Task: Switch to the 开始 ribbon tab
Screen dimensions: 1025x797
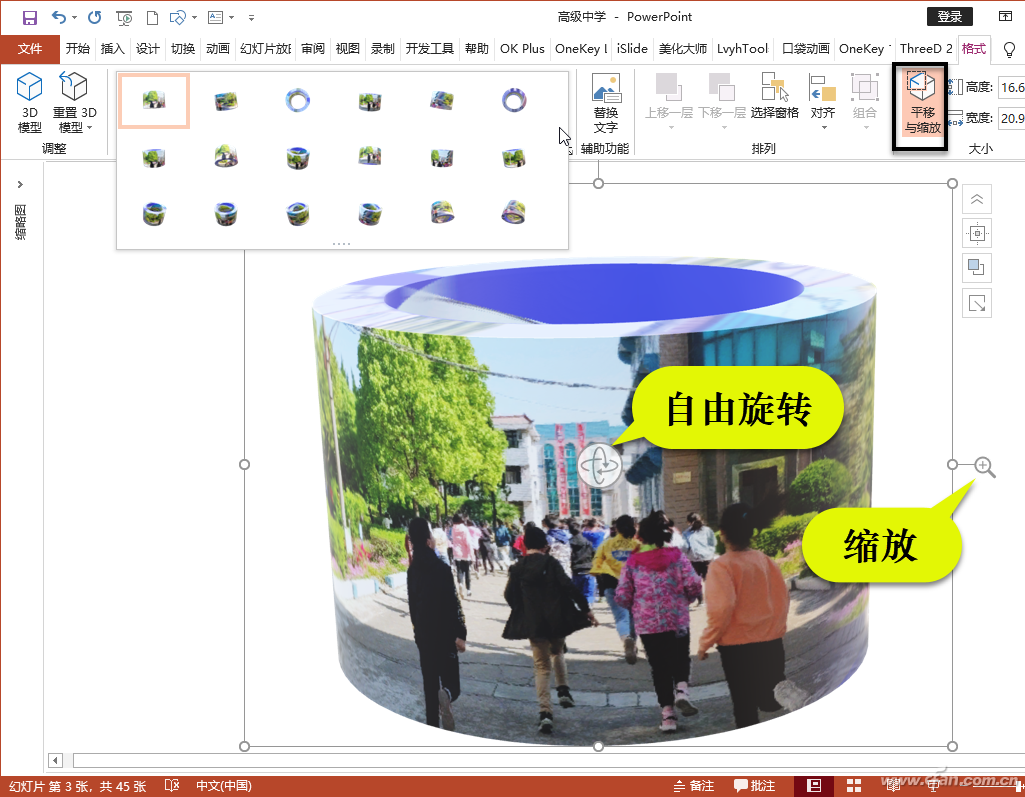Action: tap(78, 48)
